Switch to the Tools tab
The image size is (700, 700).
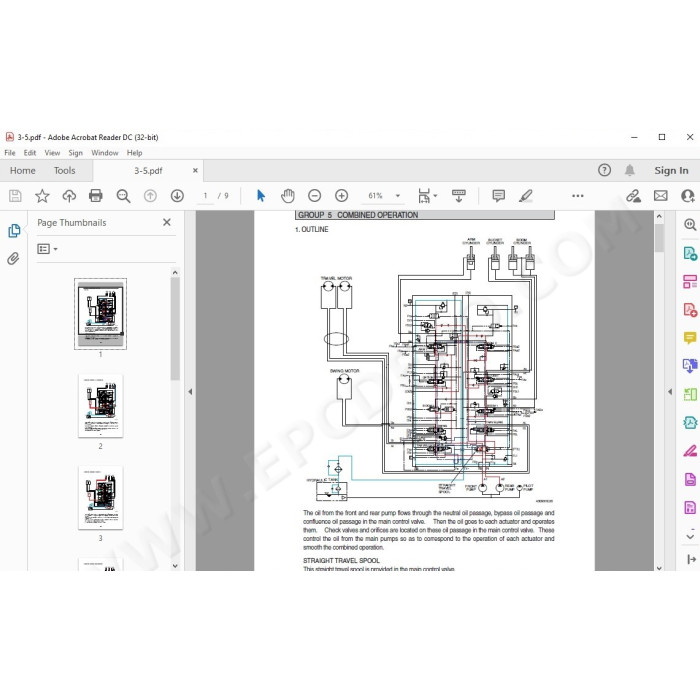click(65, 171)
